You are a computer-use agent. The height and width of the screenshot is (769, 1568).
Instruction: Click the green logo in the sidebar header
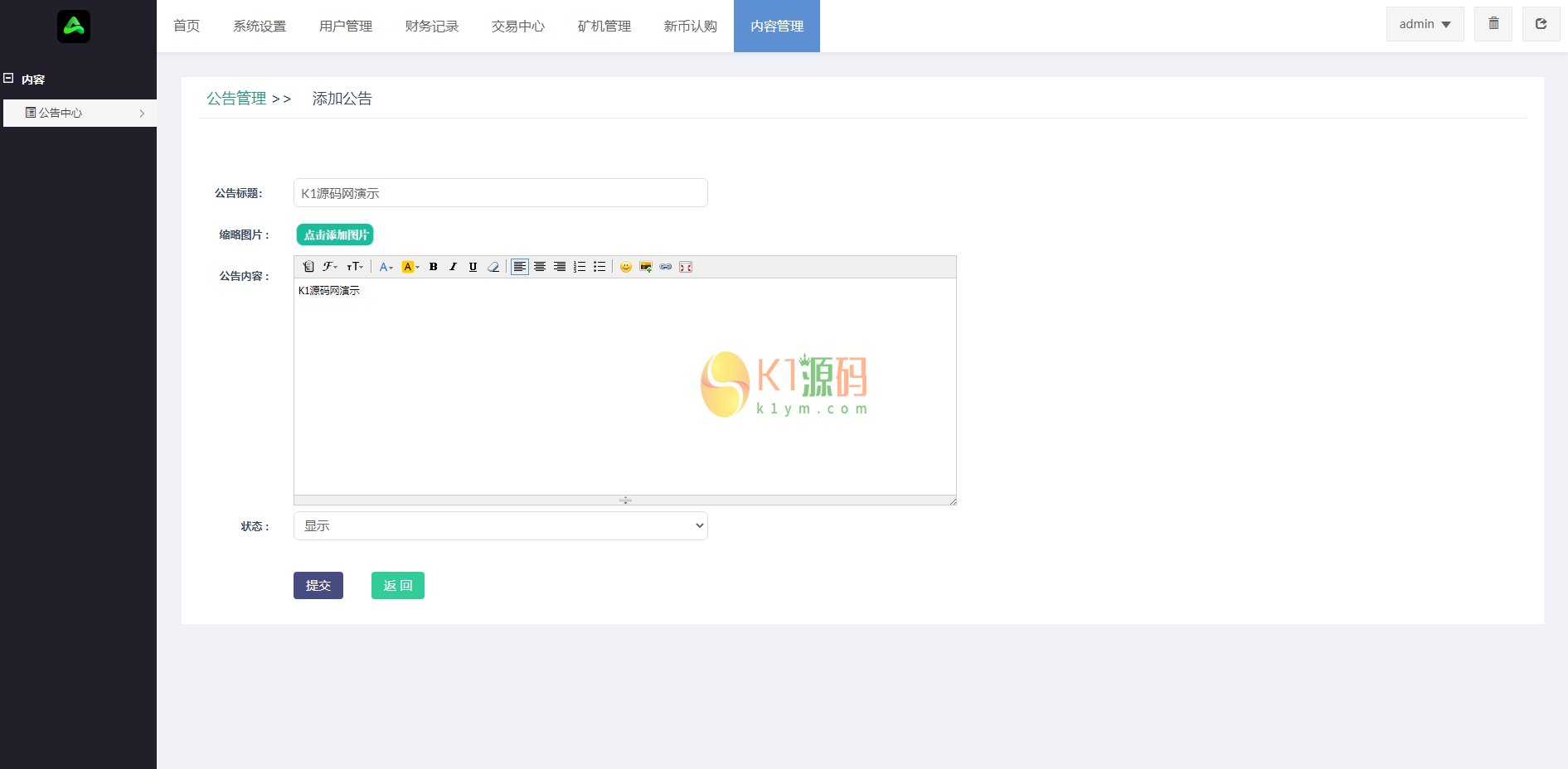(74, 27)
